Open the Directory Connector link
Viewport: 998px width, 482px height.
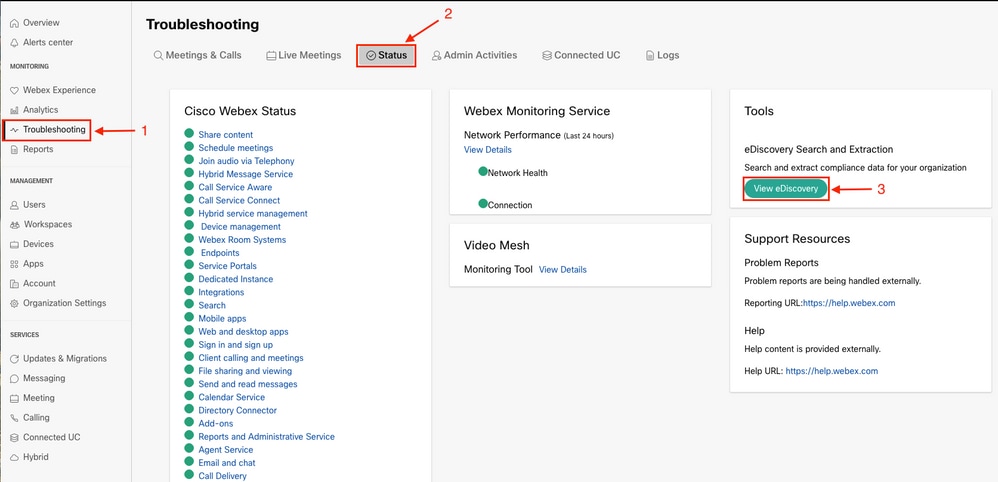[237, 411]
